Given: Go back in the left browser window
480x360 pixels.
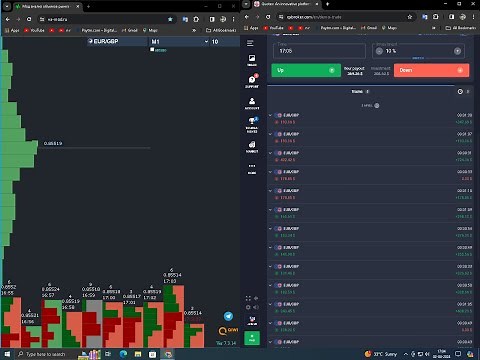Looking at the screenshot, I should [8, 19].
